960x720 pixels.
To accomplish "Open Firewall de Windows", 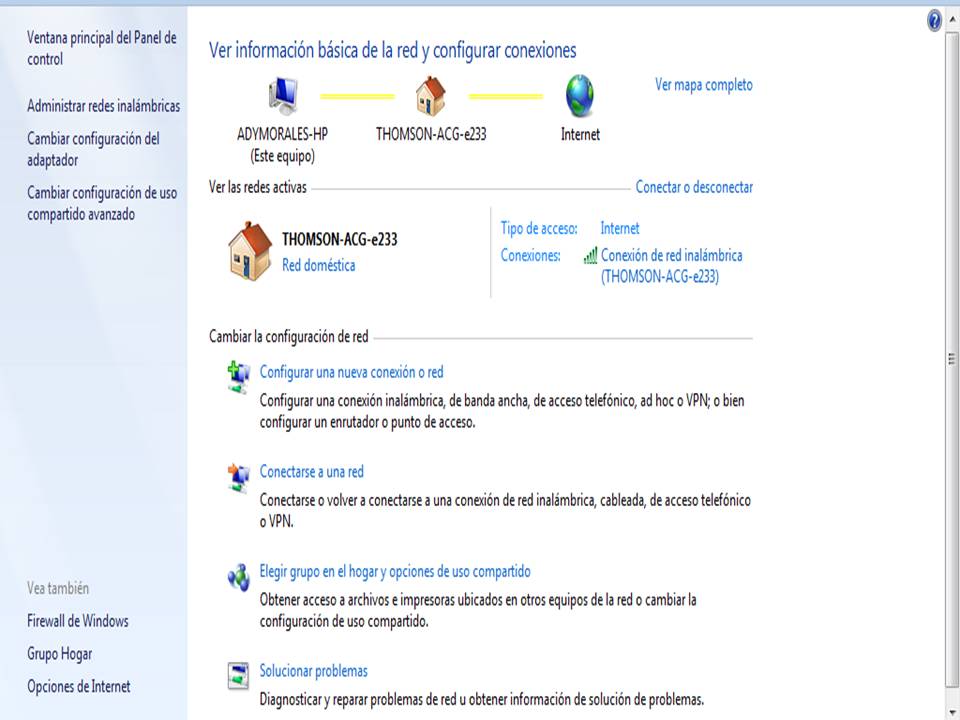I will point(78,621).
